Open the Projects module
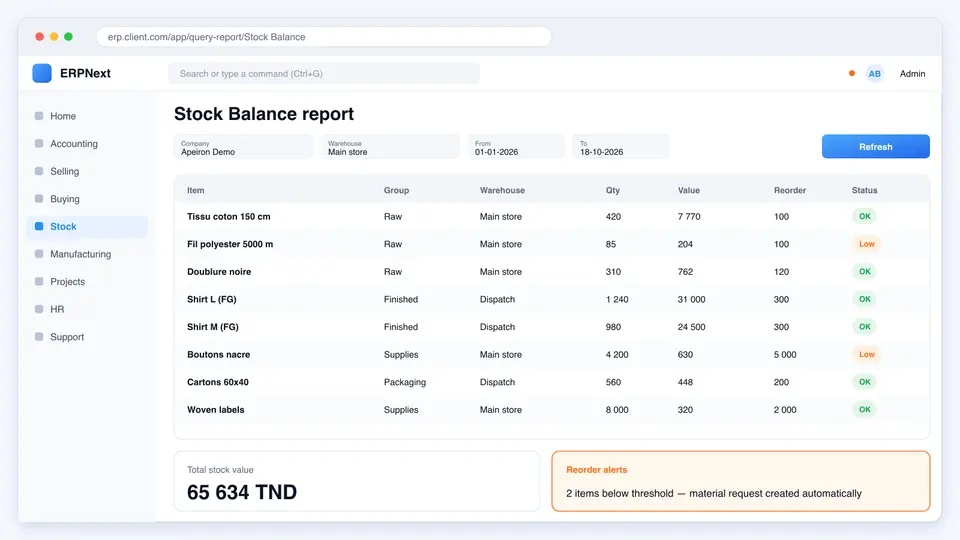Screen dimensions: 960x540 67,282
